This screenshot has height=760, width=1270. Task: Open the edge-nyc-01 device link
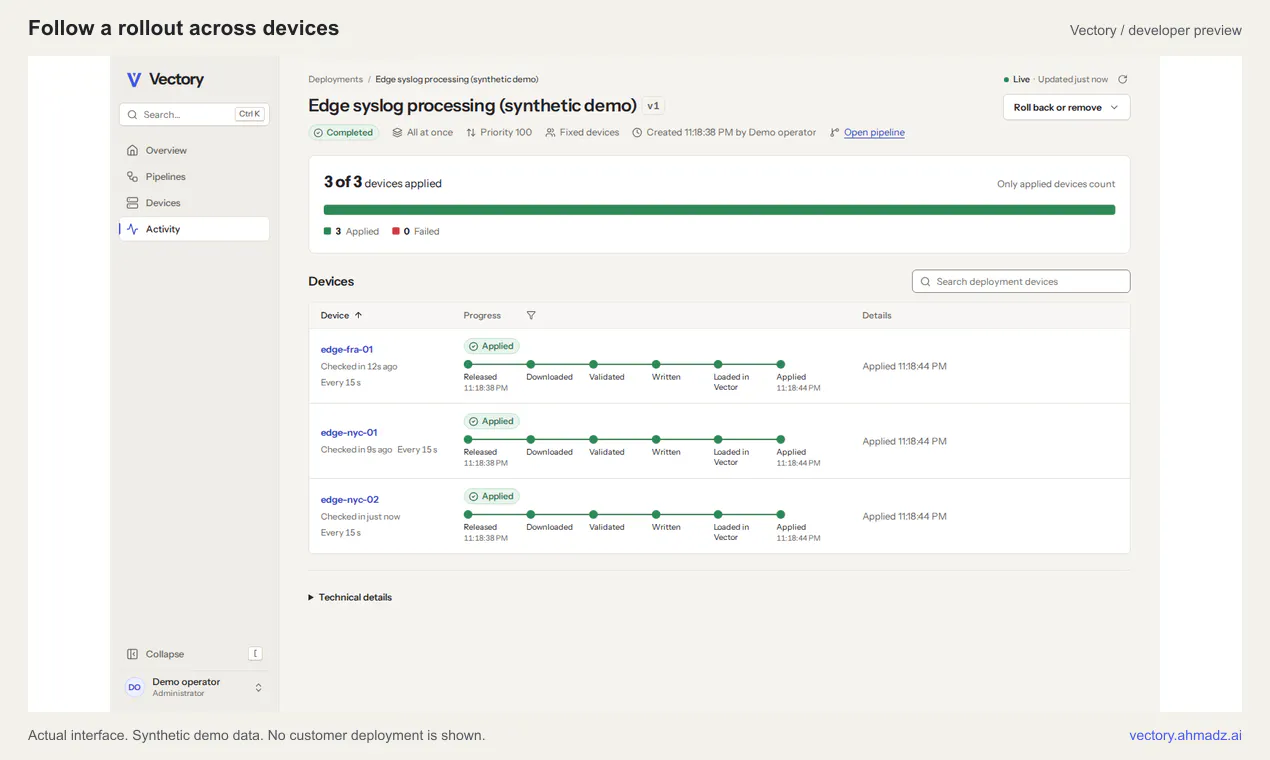pyautogui.click(x=349, y=432)
